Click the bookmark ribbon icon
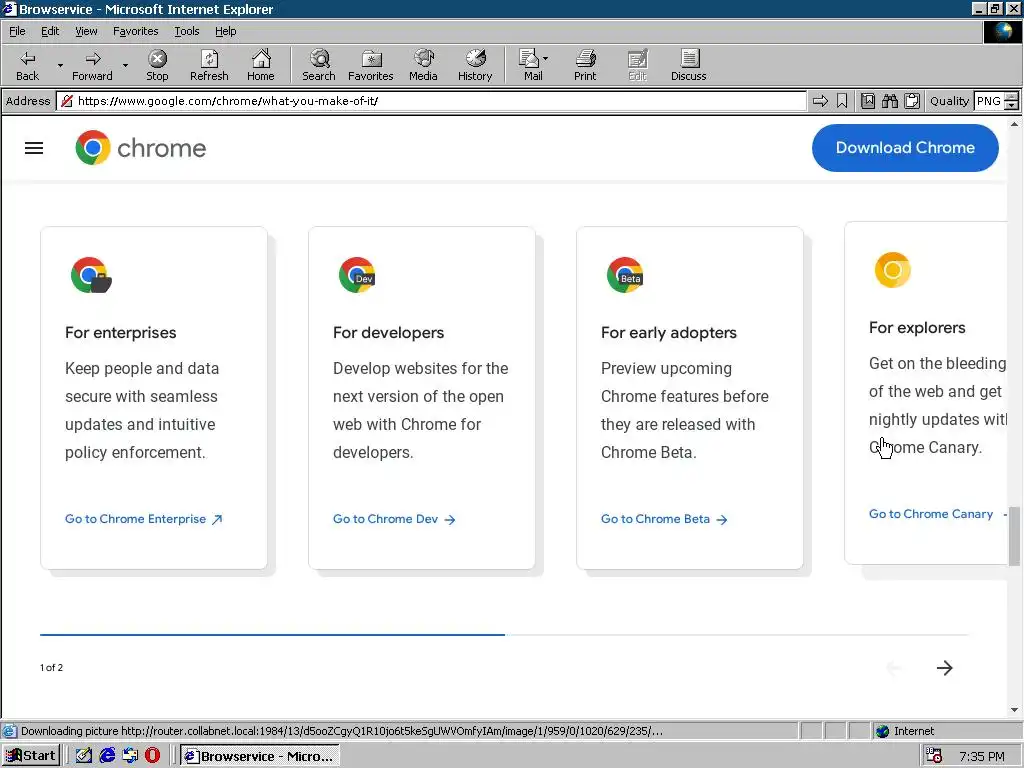 842,101
